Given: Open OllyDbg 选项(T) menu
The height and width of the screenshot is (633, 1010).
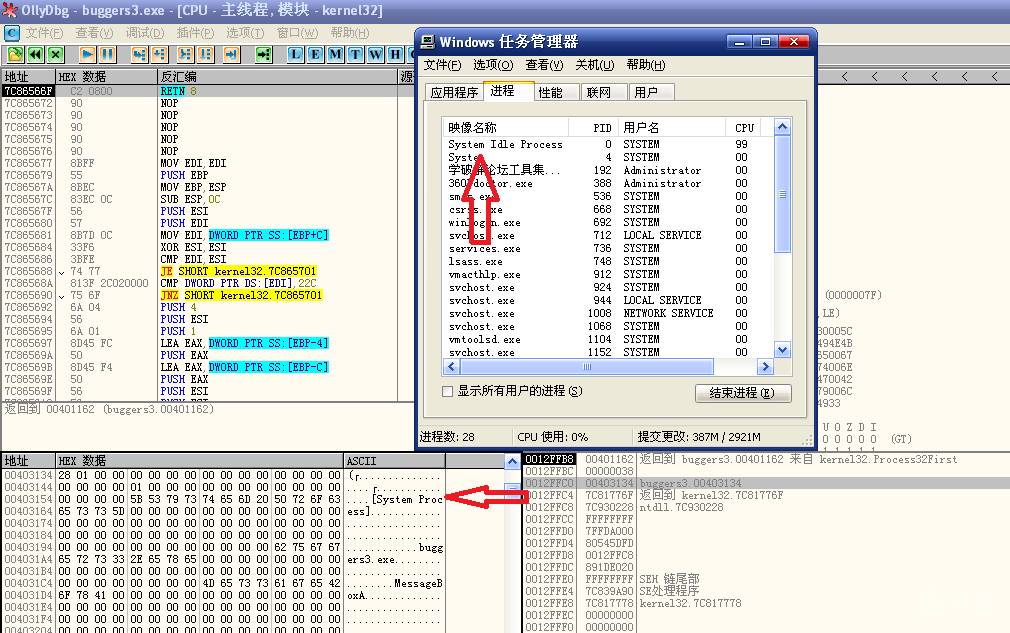Looking at the screenshot, I should (245, 33).
